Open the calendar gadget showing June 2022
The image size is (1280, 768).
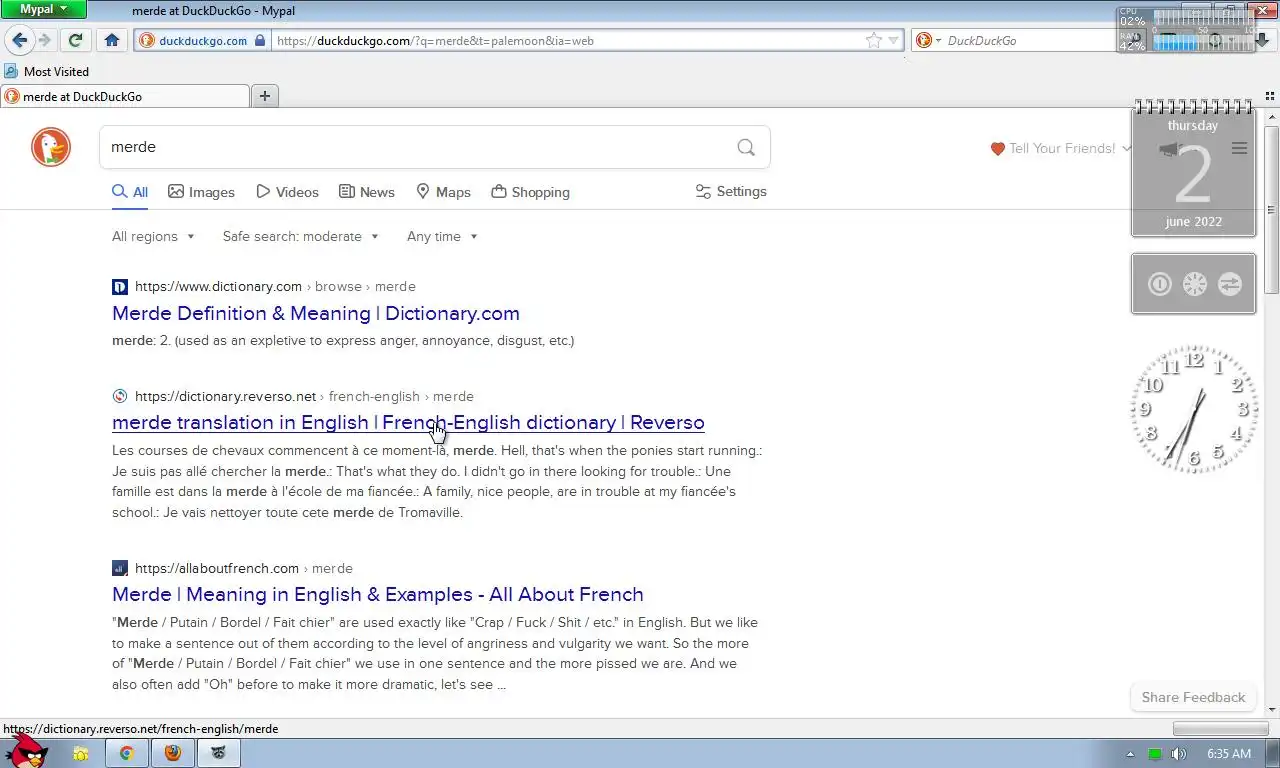click(x=1193, y=170)
